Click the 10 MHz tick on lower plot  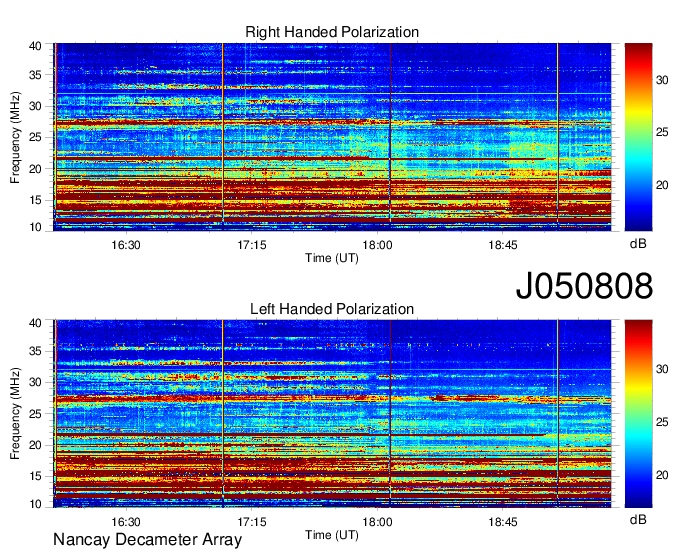(x=36, y=504)
